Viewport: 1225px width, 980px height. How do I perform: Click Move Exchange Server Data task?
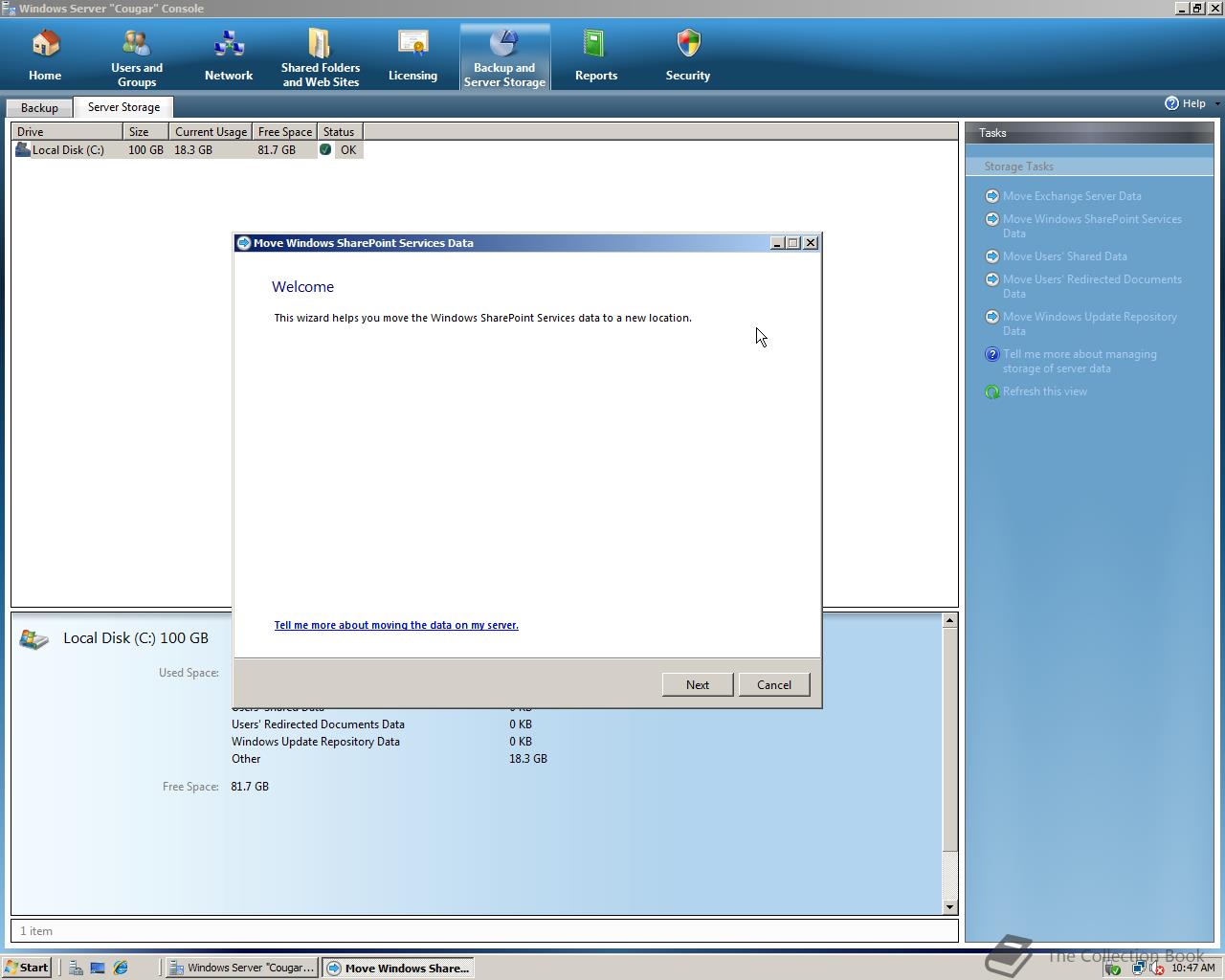pos(1072,196)
